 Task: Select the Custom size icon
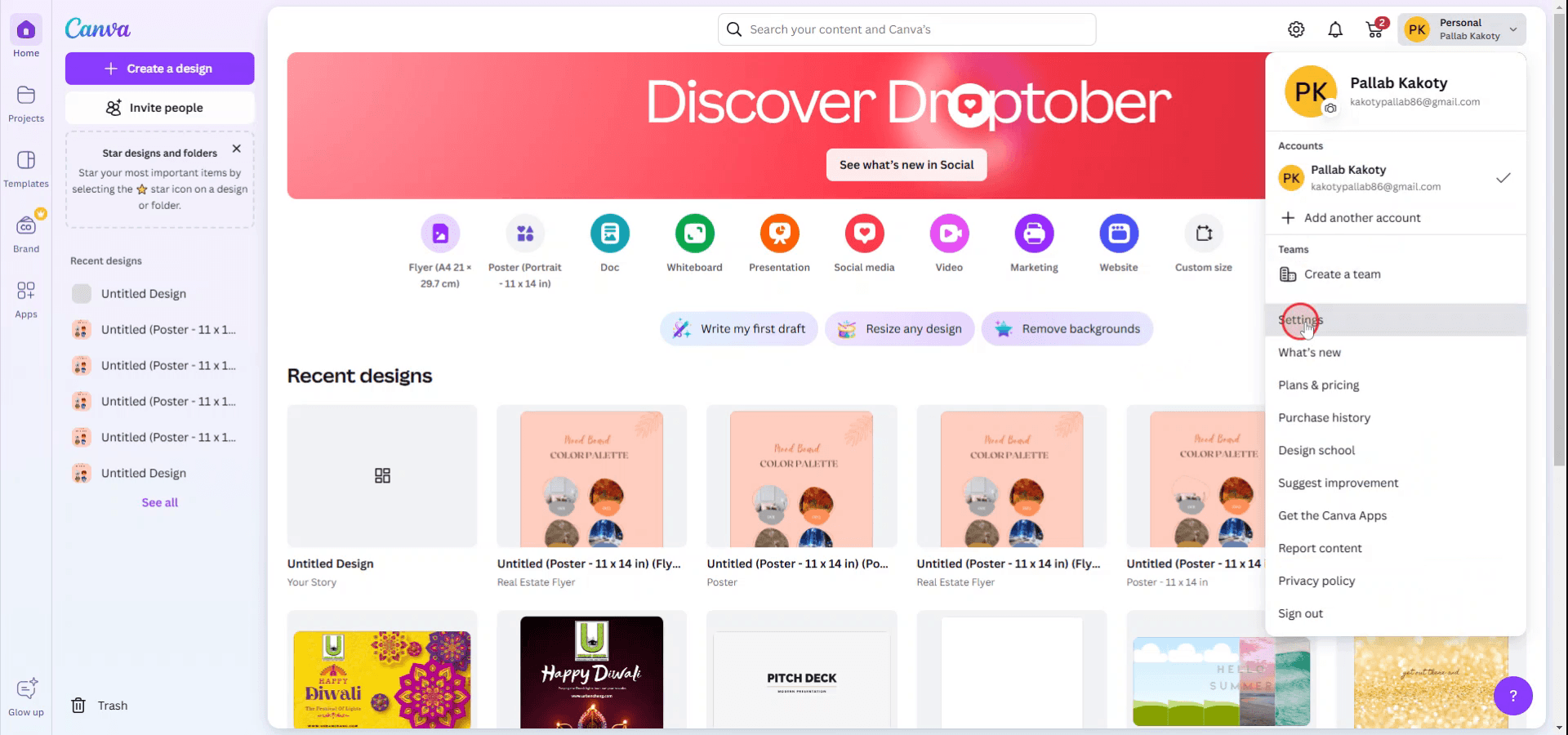1204,234
